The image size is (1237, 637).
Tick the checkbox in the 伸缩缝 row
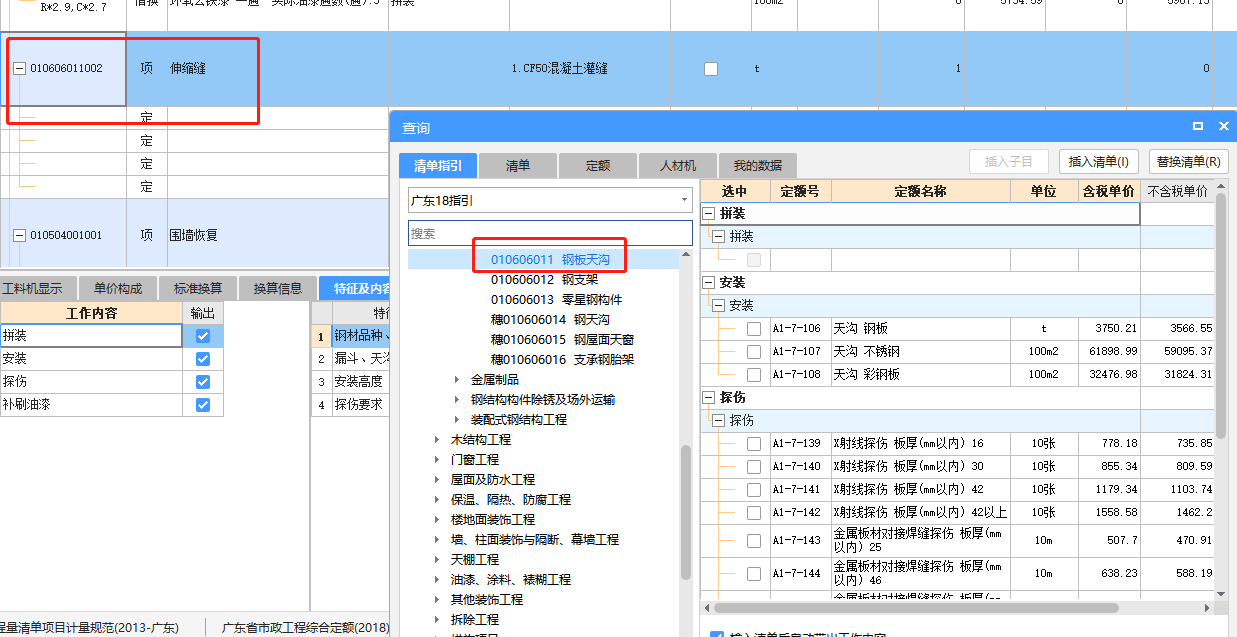pos(711,69)
